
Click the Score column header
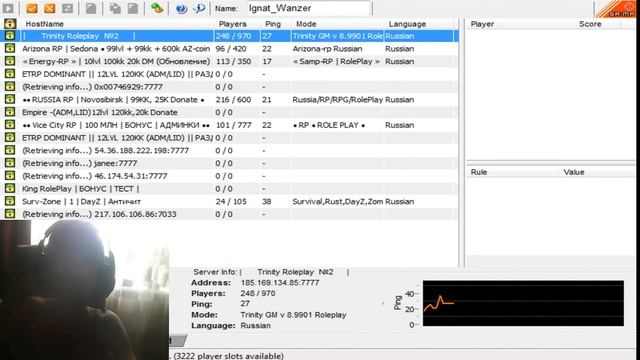pyautogui.click(x=590, y=24)
